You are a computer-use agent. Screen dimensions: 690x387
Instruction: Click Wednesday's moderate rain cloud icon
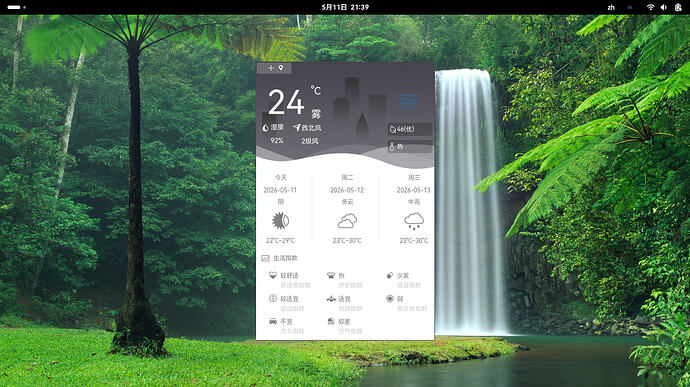(x=414, y=221)
